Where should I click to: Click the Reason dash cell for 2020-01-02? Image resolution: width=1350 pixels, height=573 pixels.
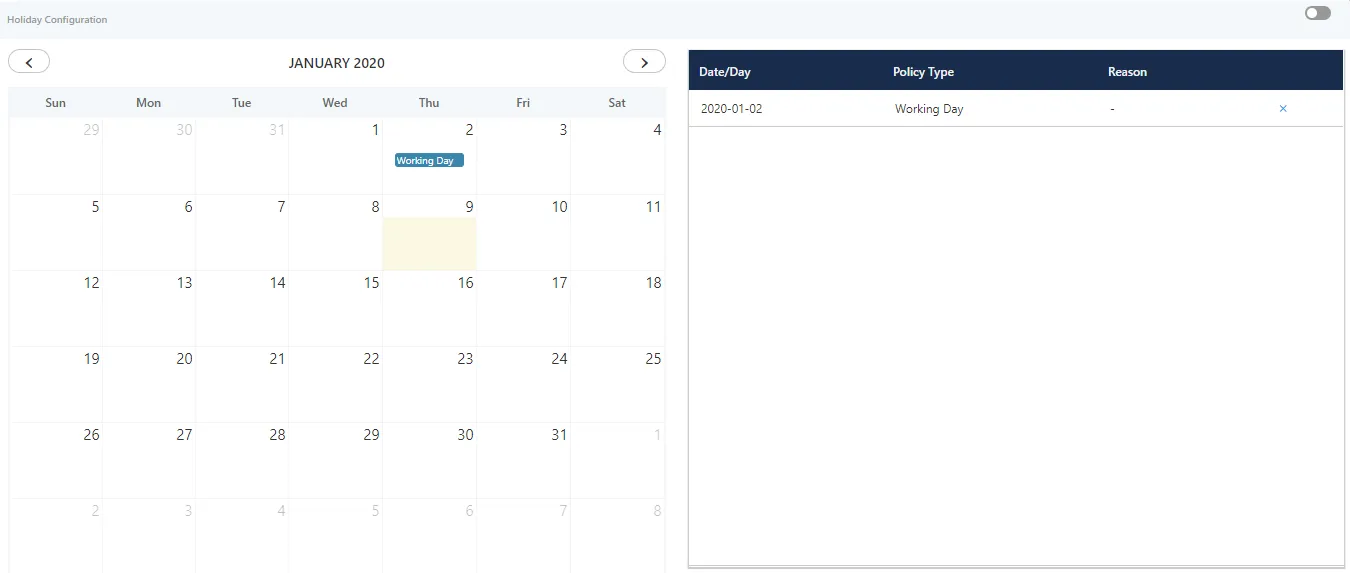1112,108
